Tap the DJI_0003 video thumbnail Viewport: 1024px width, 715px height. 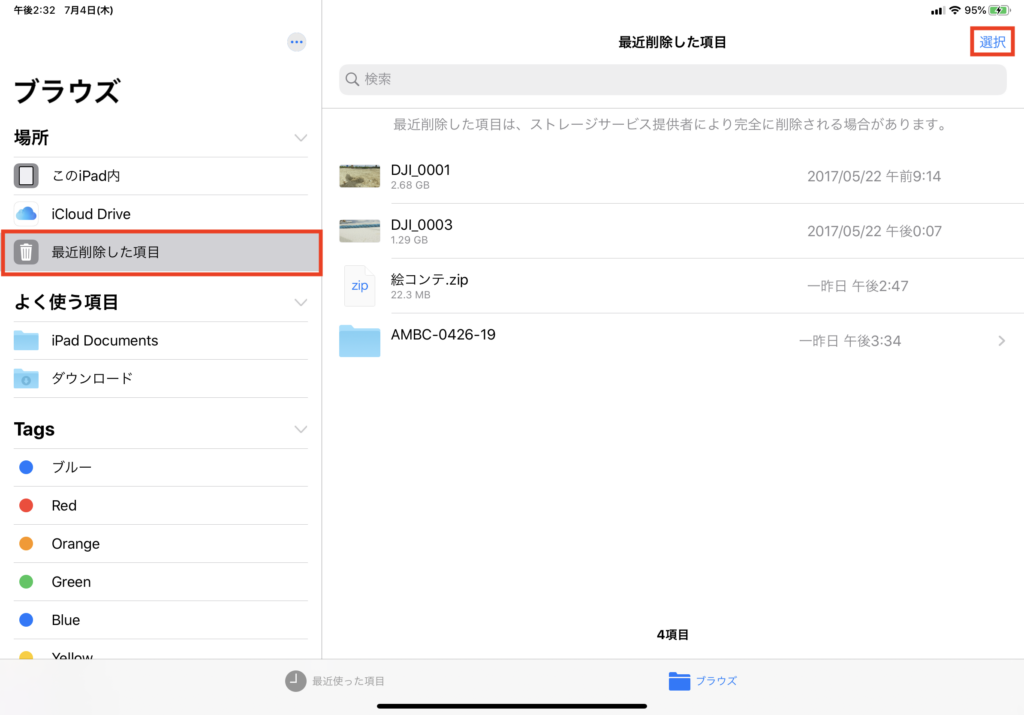(359, 230)
